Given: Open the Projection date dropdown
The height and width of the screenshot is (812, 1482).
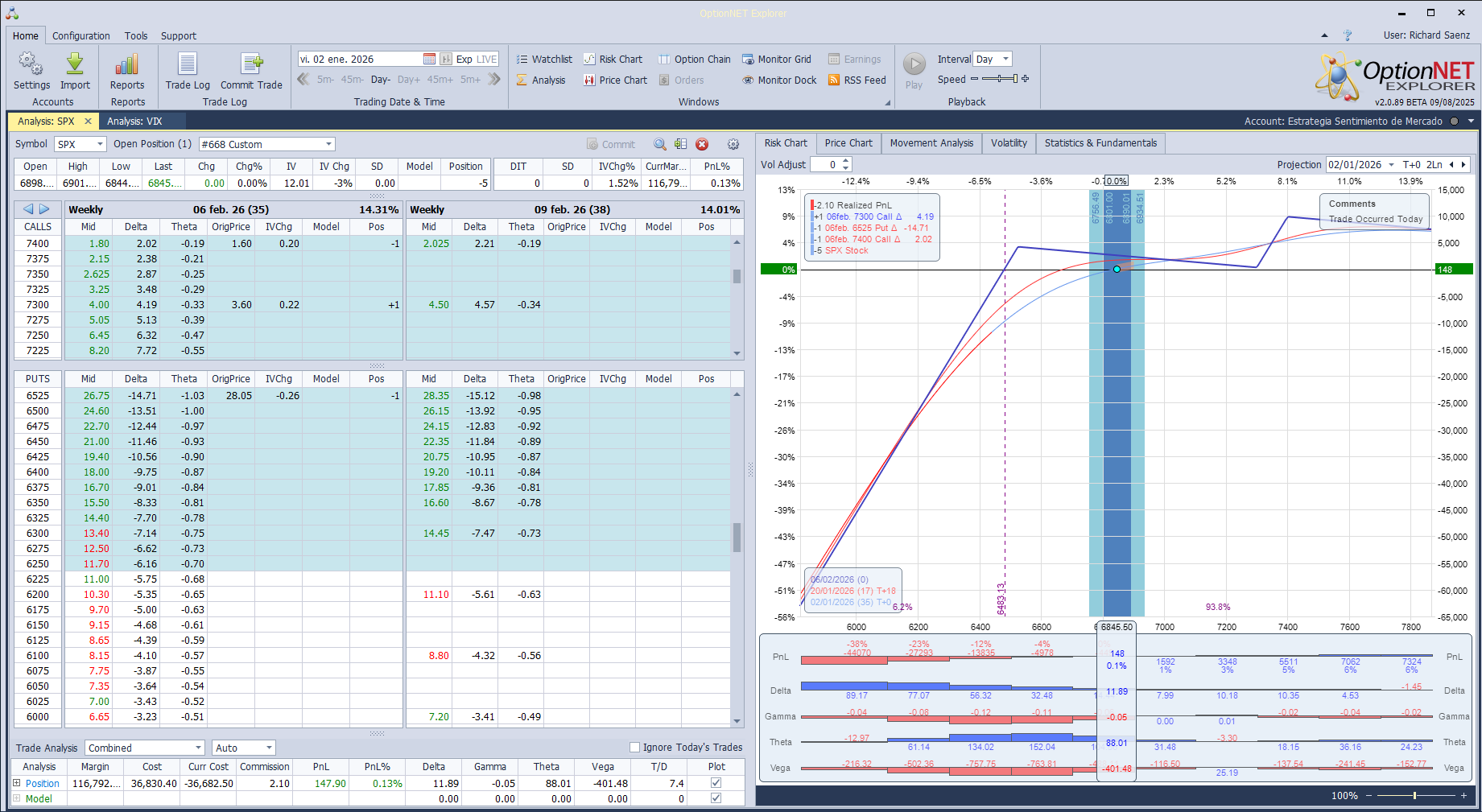Looking at the screenshot, I should point(1391,164).
